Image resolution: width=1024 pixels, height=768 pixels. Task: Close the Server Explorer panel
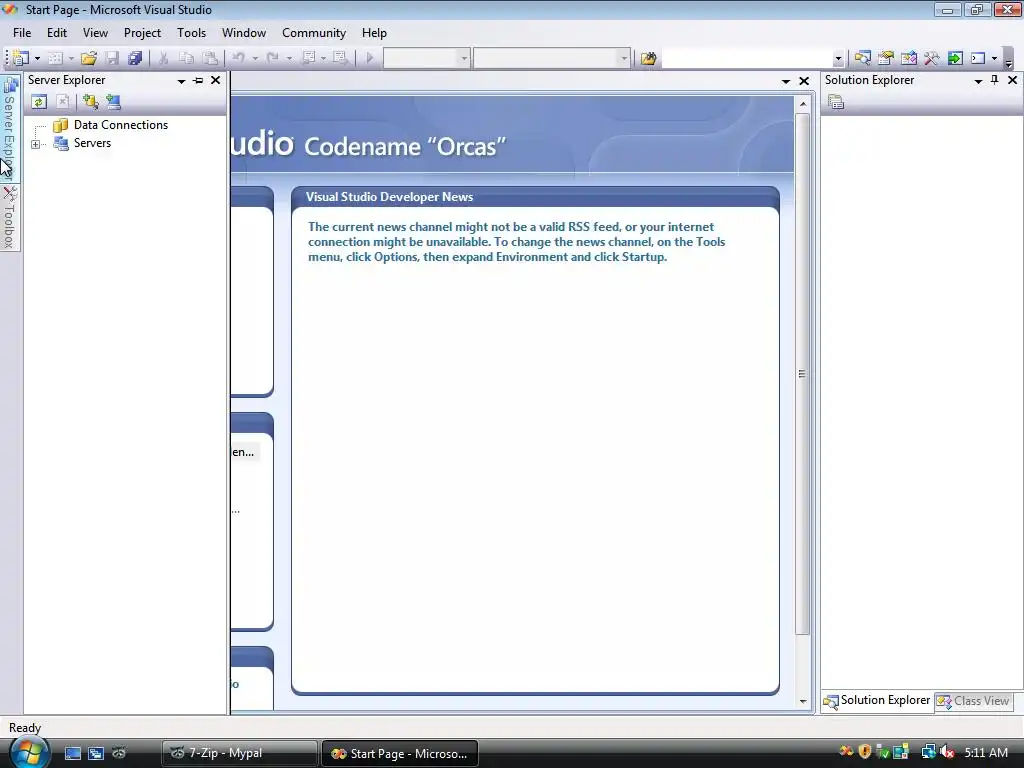(x=216, y=80)
